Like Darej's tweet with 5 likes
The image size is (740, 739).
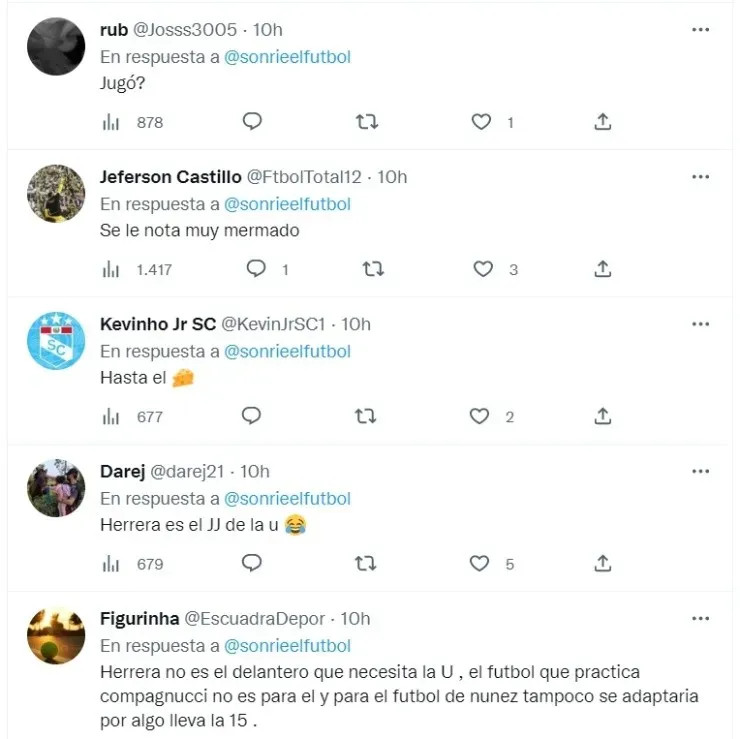tap(479, 563)
